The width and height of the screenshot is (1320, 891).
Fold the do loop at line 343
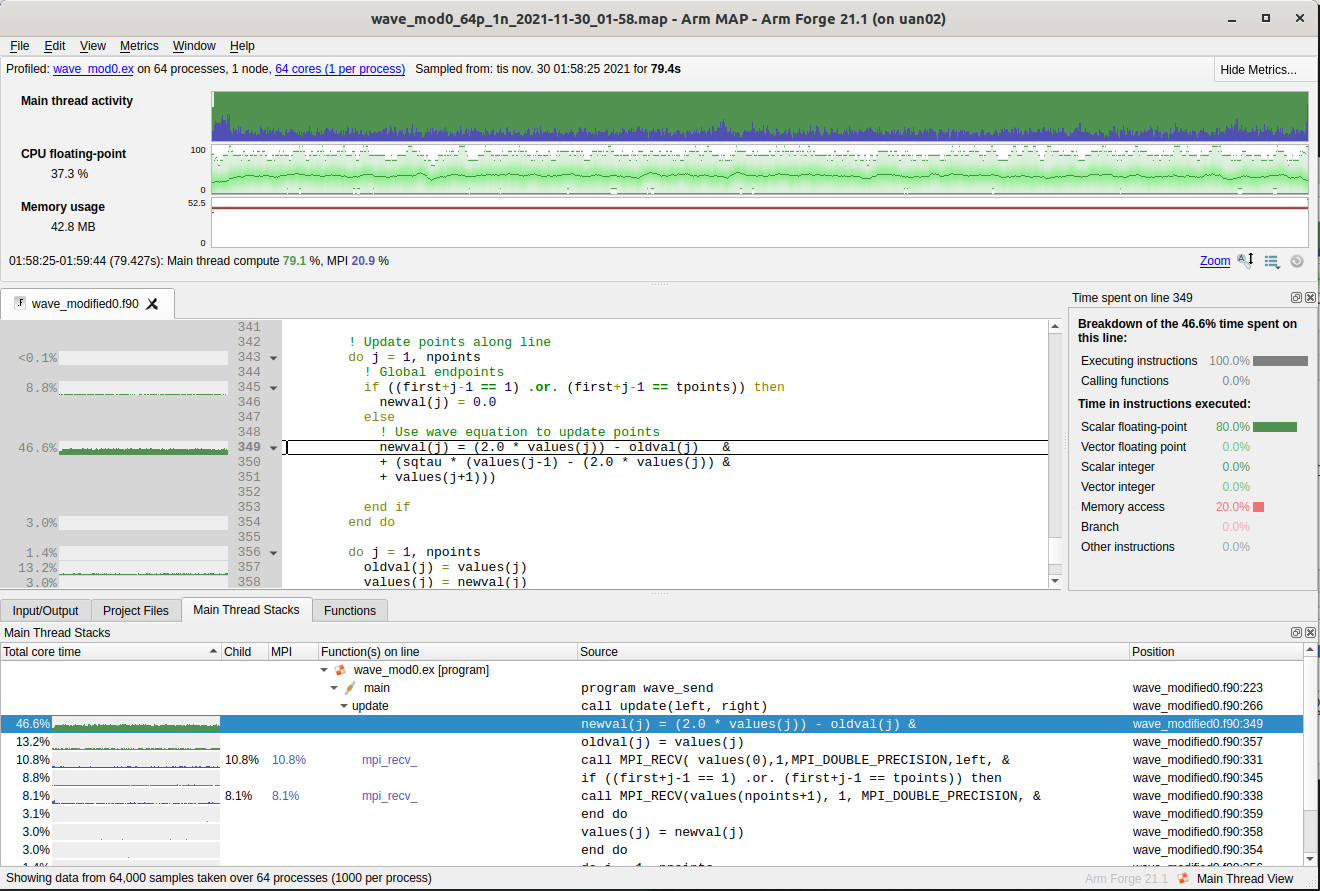[273, 358]
